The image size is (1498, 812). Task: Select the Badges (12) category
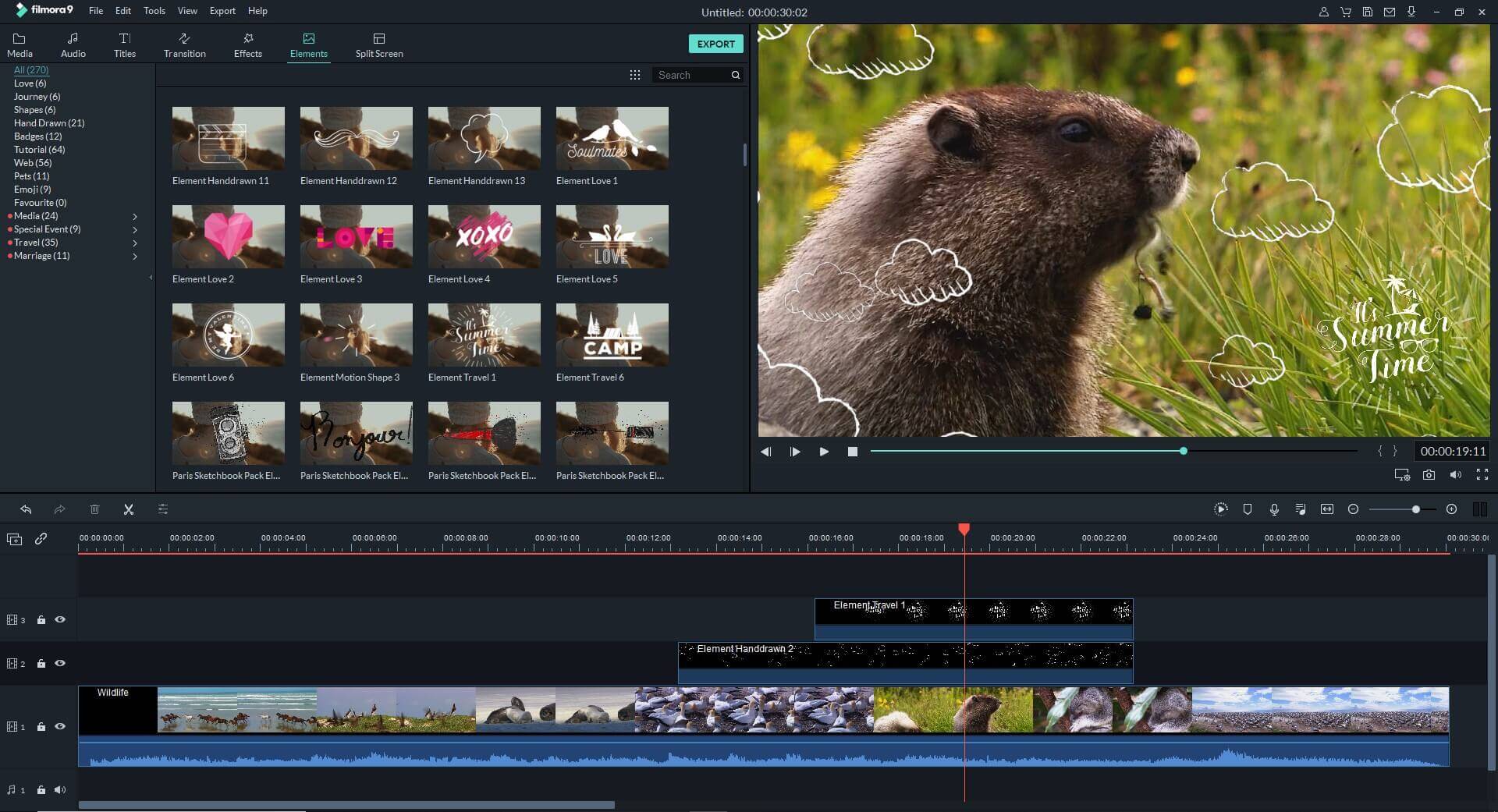click(37, 137)
